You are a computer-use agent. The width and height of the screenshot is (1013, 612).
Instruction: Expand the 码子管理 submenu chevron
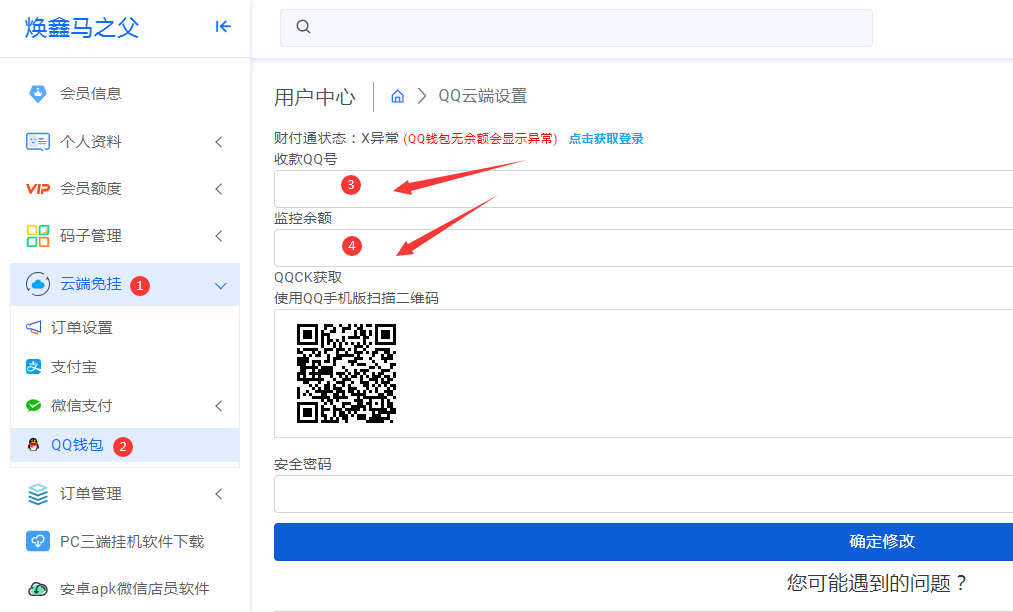coord(219,236)
